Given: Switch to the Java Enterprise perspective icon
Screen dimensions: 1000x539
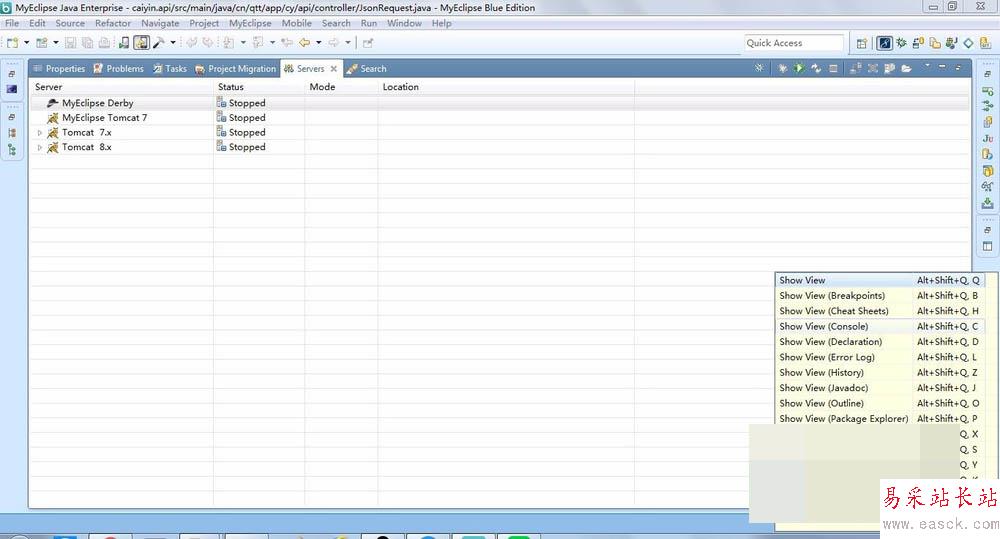Looking at the screenshot, I should point(885,43).
